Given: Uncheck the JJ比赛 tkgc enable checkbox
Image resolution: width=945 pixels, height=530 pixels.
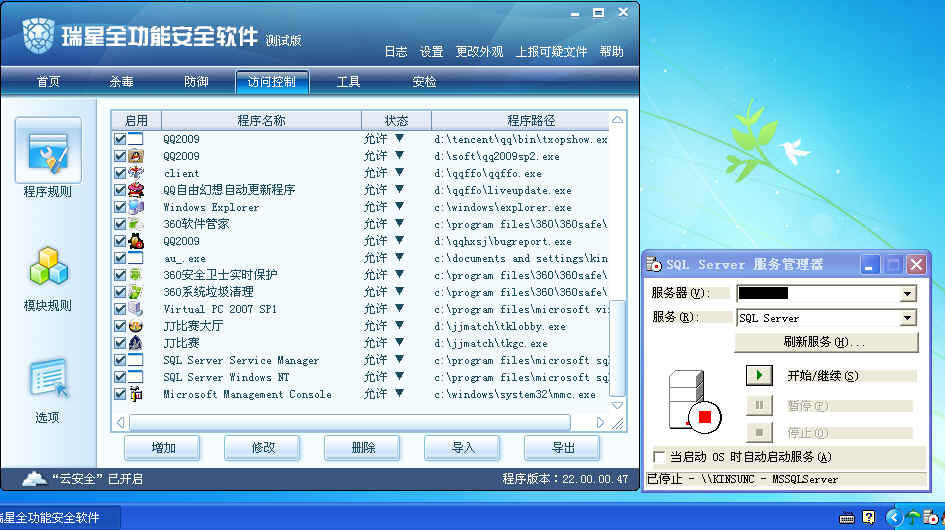Looking at the screenshot, I should [x=120, y=343].
